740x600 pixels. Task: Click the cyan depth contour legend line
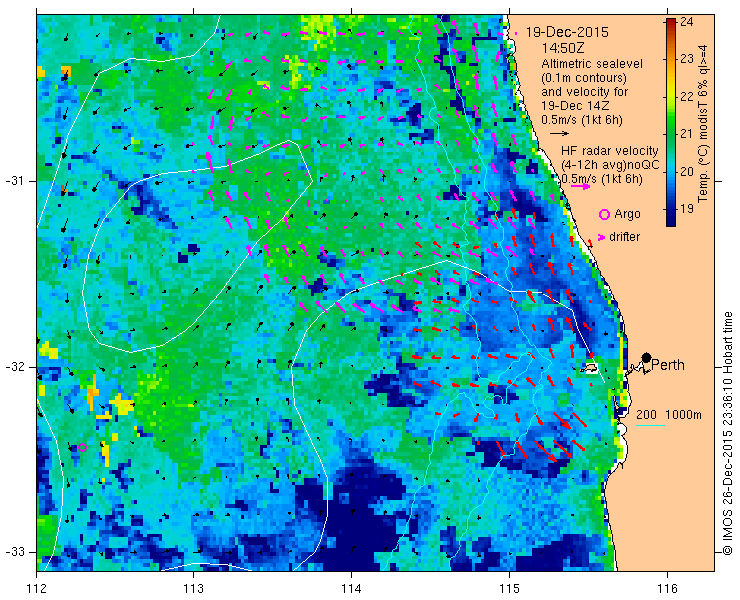[x=650, y=426]
